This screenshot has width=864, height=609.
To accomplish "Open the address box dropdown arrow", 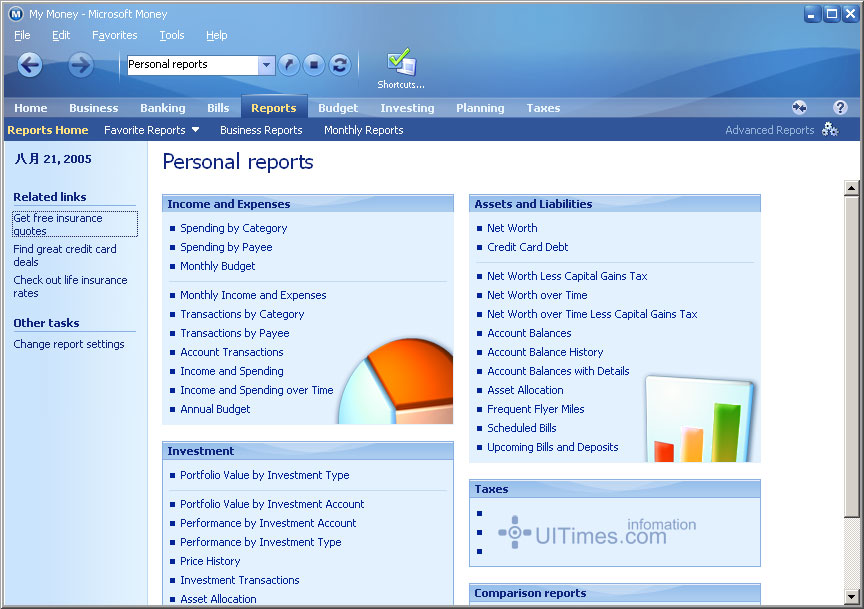I will 266,65.
